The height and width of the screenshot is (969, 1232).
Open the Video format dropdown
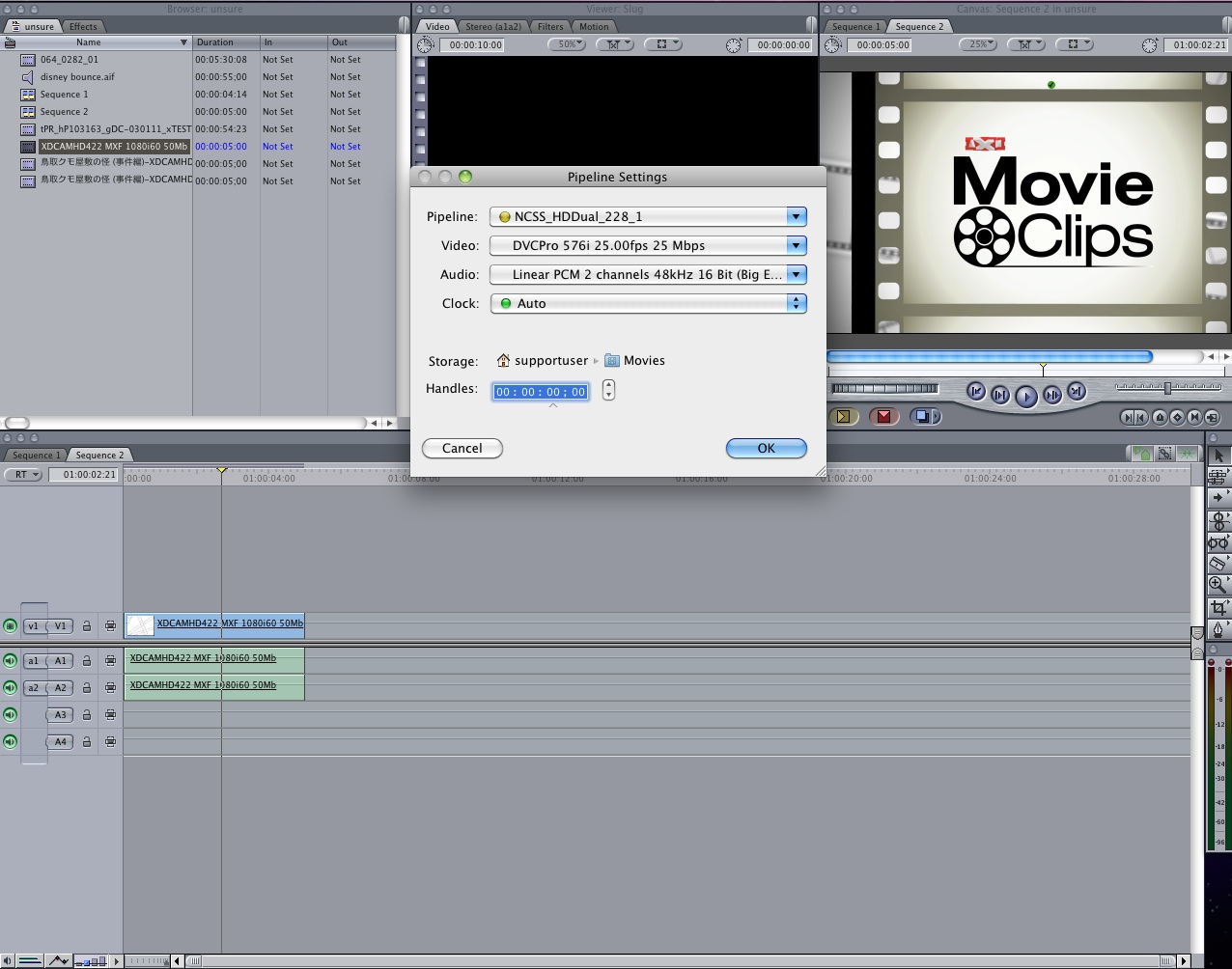tap(647, 246)
